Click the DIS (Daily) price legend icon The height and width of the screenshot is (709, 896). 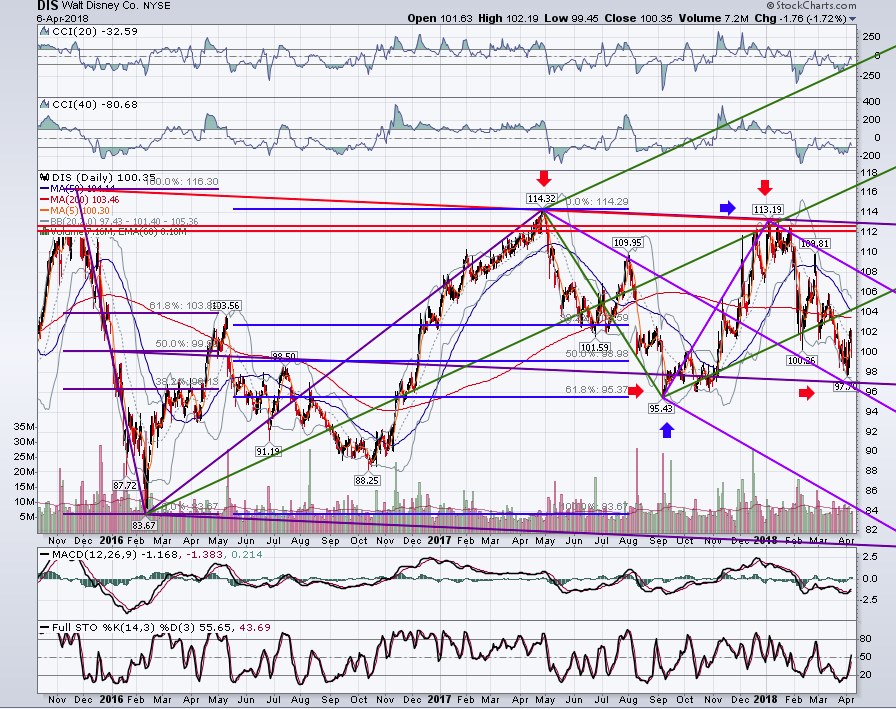pyautogui.click(x=45, y=178)
